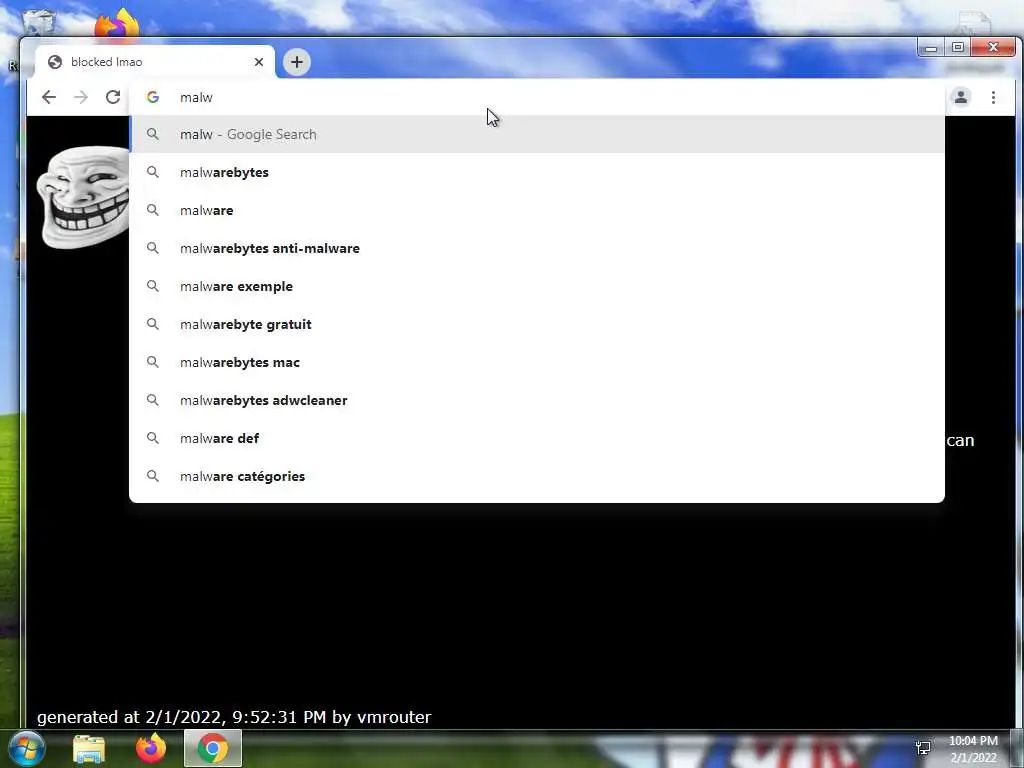
Task: Open the taskbar clock showing 10:04 PM
Action: point(973,749)
